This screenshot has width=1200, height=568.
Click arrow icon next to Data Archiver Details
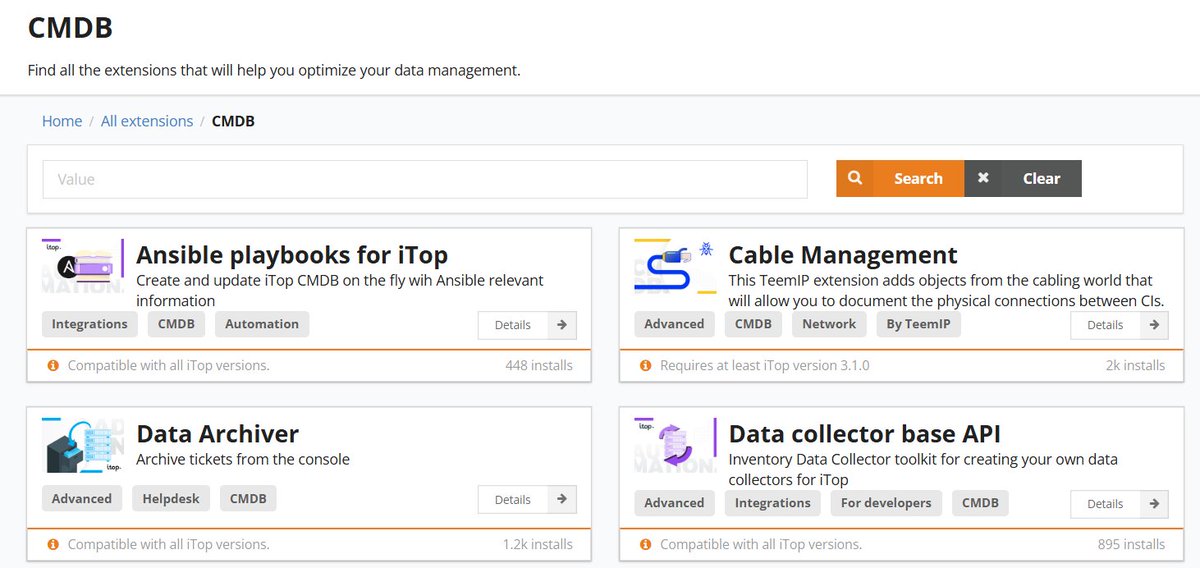[562, 499]
